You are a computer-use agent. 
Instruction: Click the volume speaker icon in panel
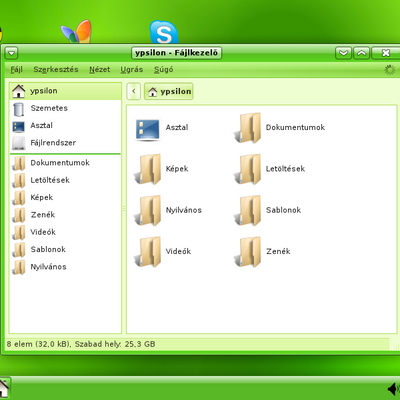pyautogui.click(x=394, y=389)
